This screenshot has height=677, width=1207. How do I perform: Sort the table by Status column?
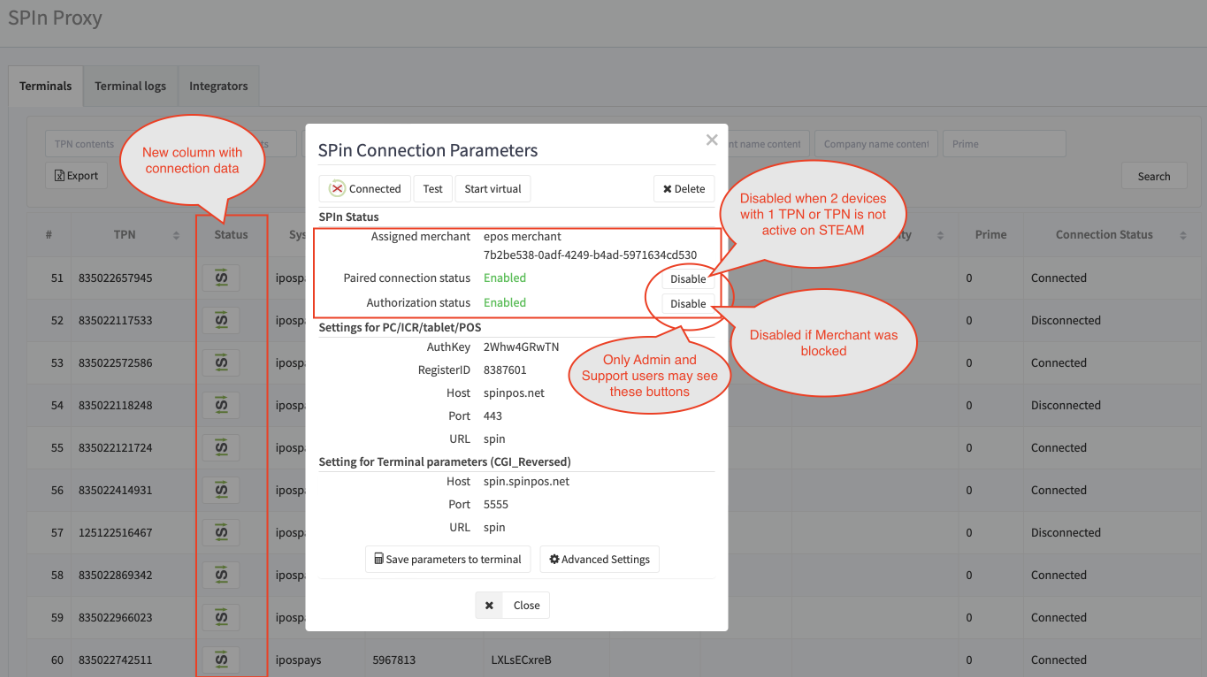tap(231, 235)
